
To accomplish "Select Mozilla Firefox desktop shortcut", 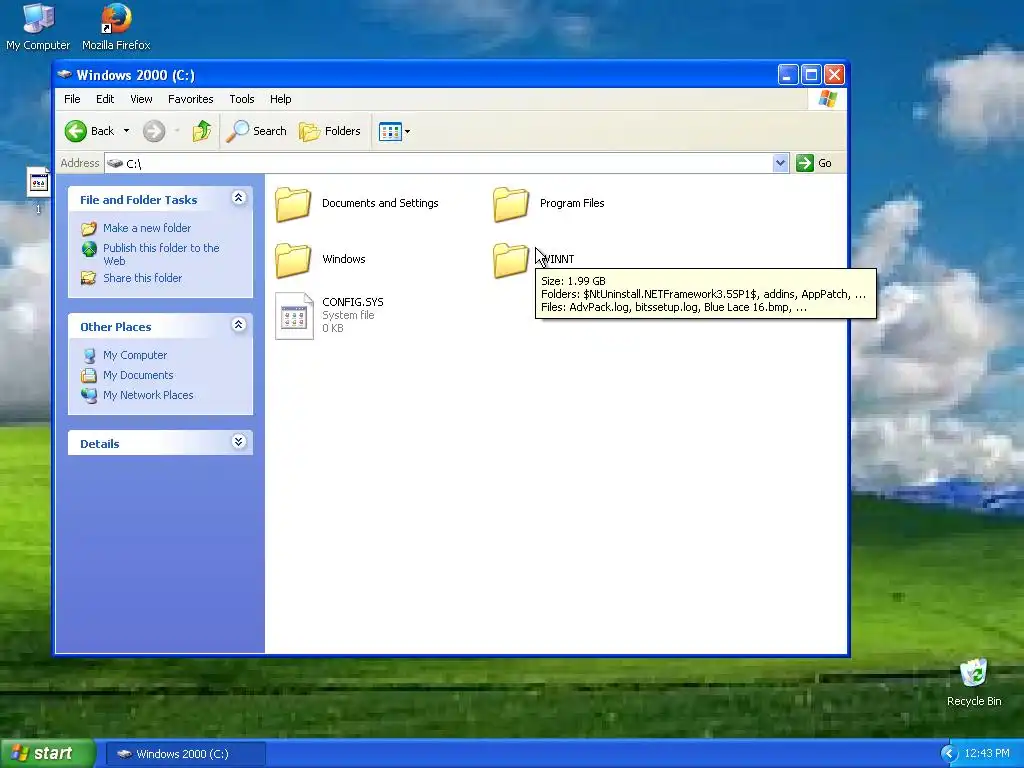I will pyautogui.click(x=116, y=27).
